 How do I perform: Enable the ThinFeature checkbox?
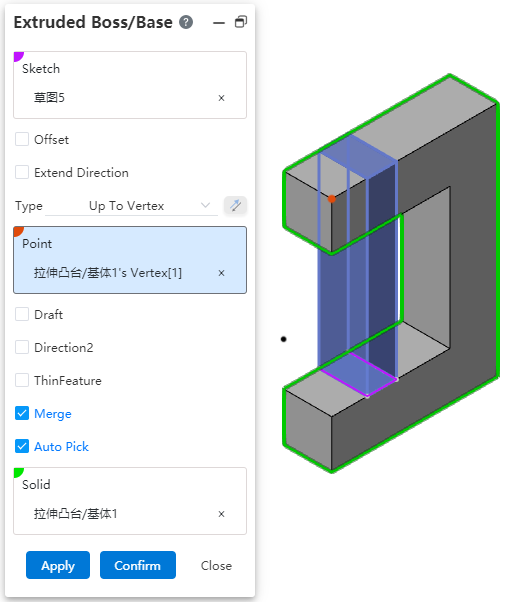click(22, 380)
